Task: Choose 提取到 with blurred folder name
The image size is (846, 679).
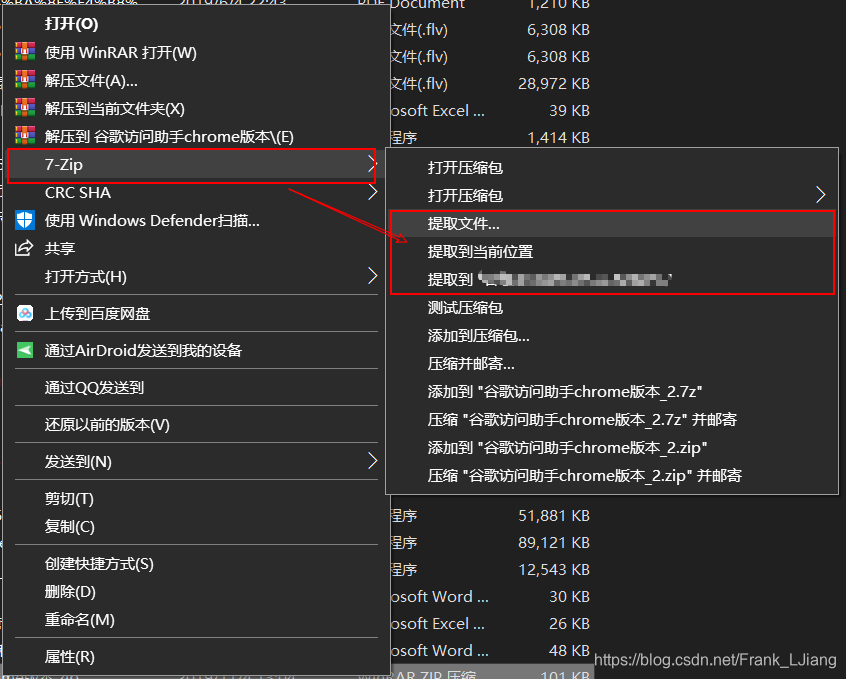Action: click(612, 280)
